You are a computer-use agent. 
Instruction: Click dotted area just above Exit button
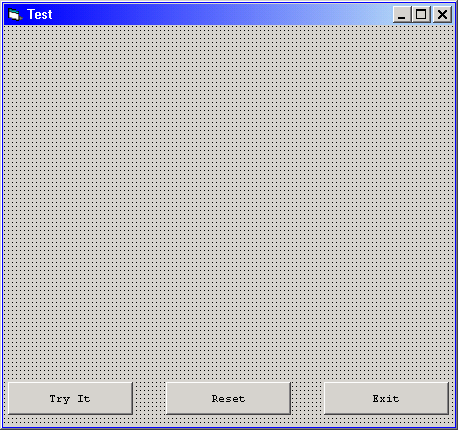coord(386,377)
